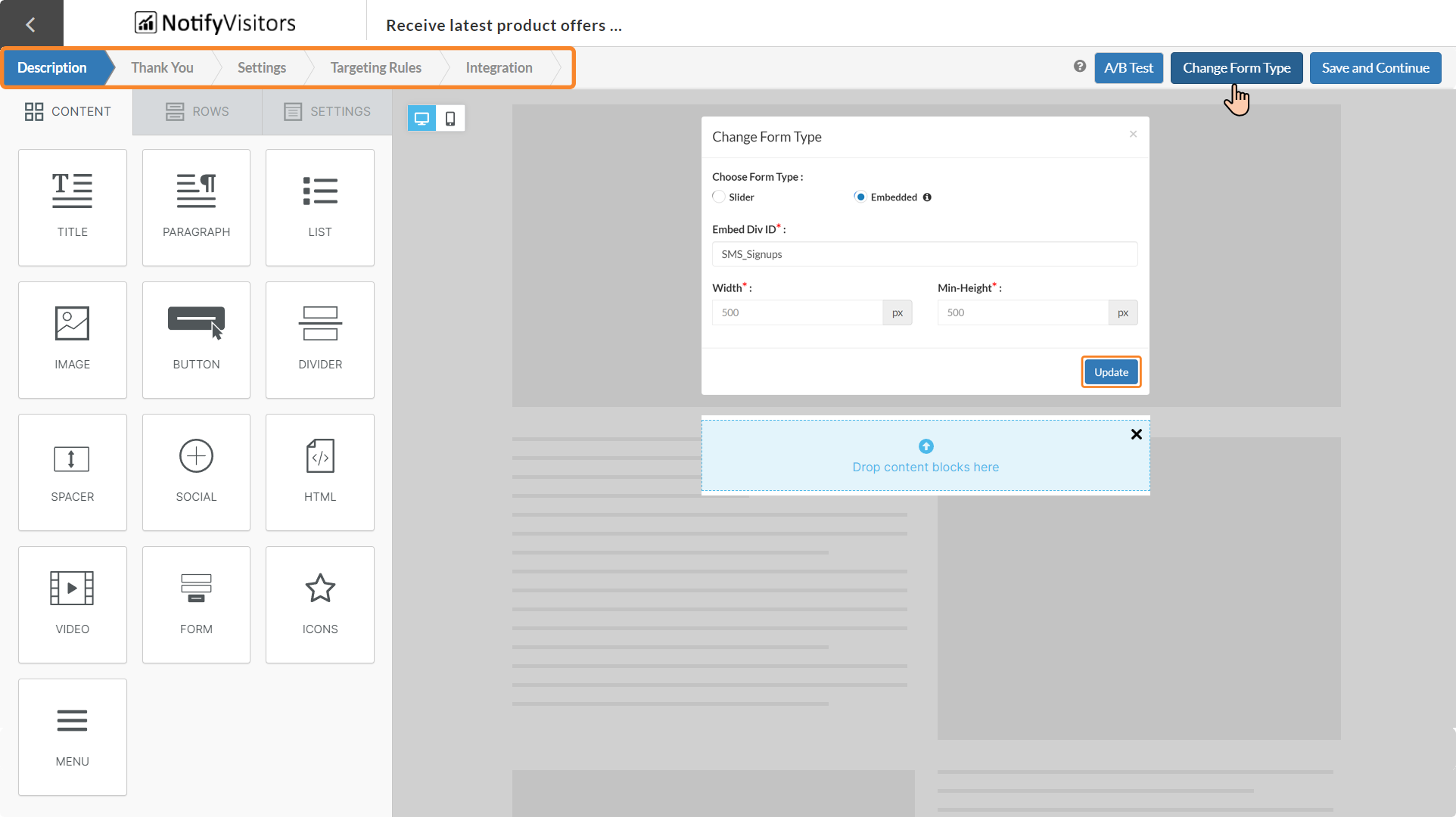Screen dimensions: 1456x817
Task: Click the Drop content blocks here text
Action: click(926, 467)
